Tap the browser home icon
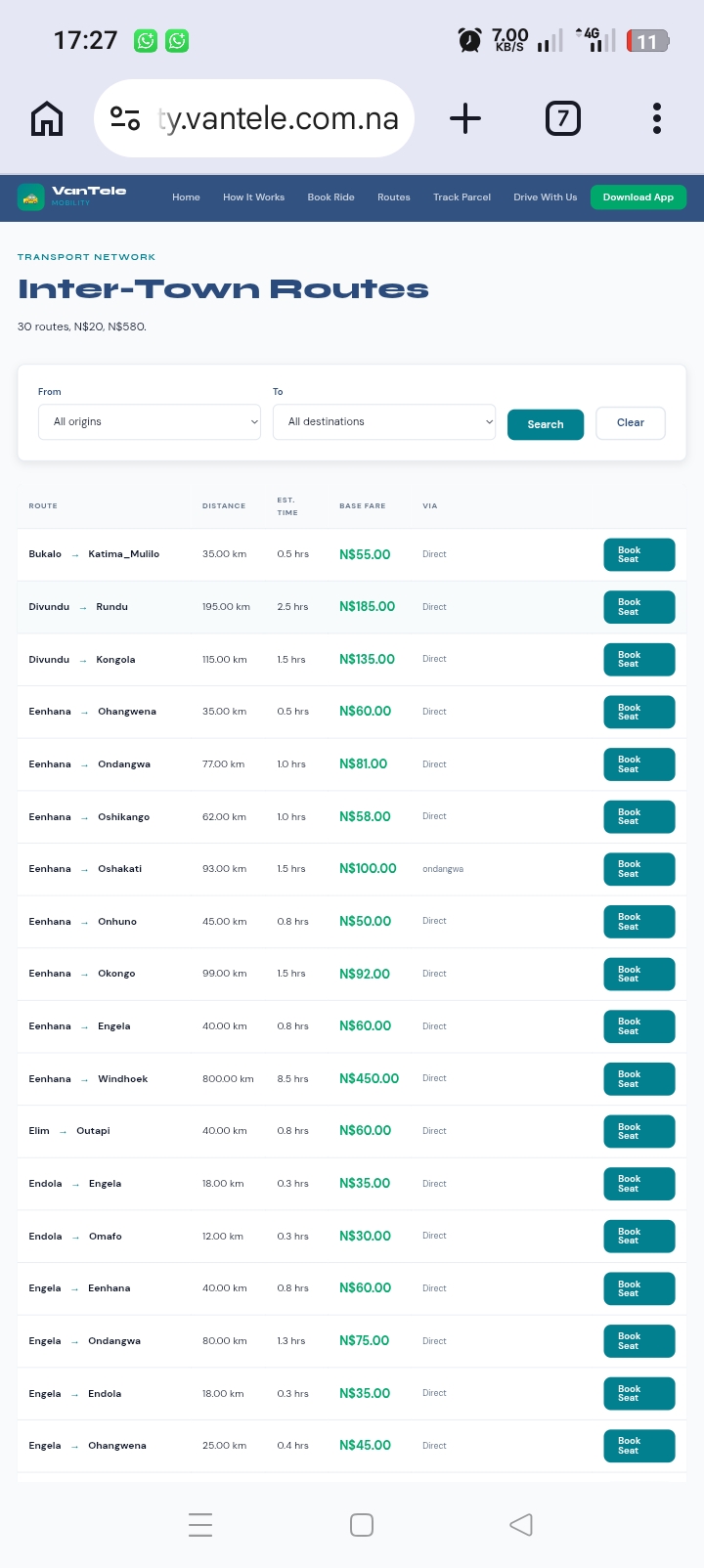The width and height of the screenshot is (704, 1568). point(47,119)
